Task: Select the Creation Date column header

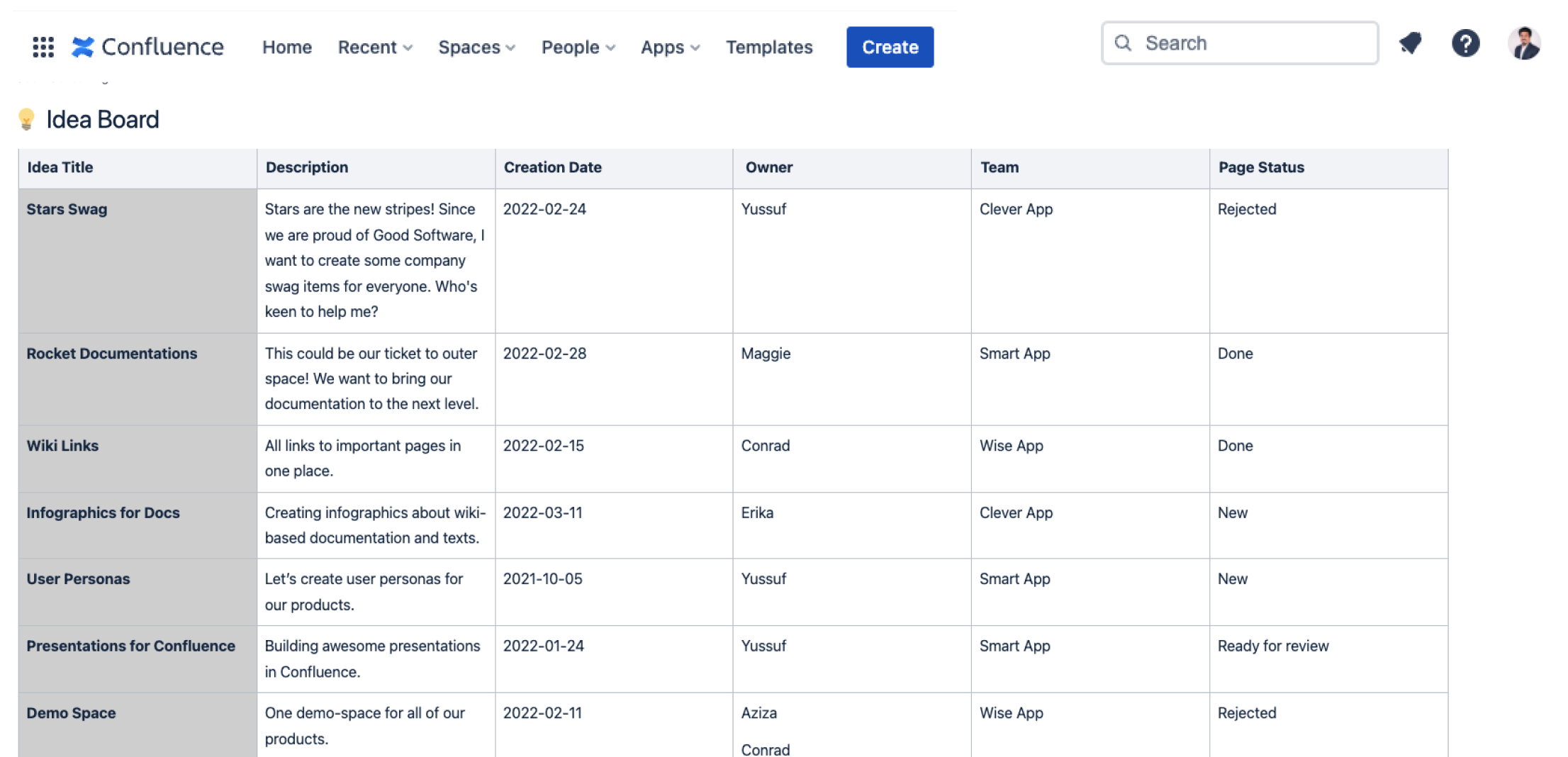Action: pyautogui.click(x=552, y=167)
